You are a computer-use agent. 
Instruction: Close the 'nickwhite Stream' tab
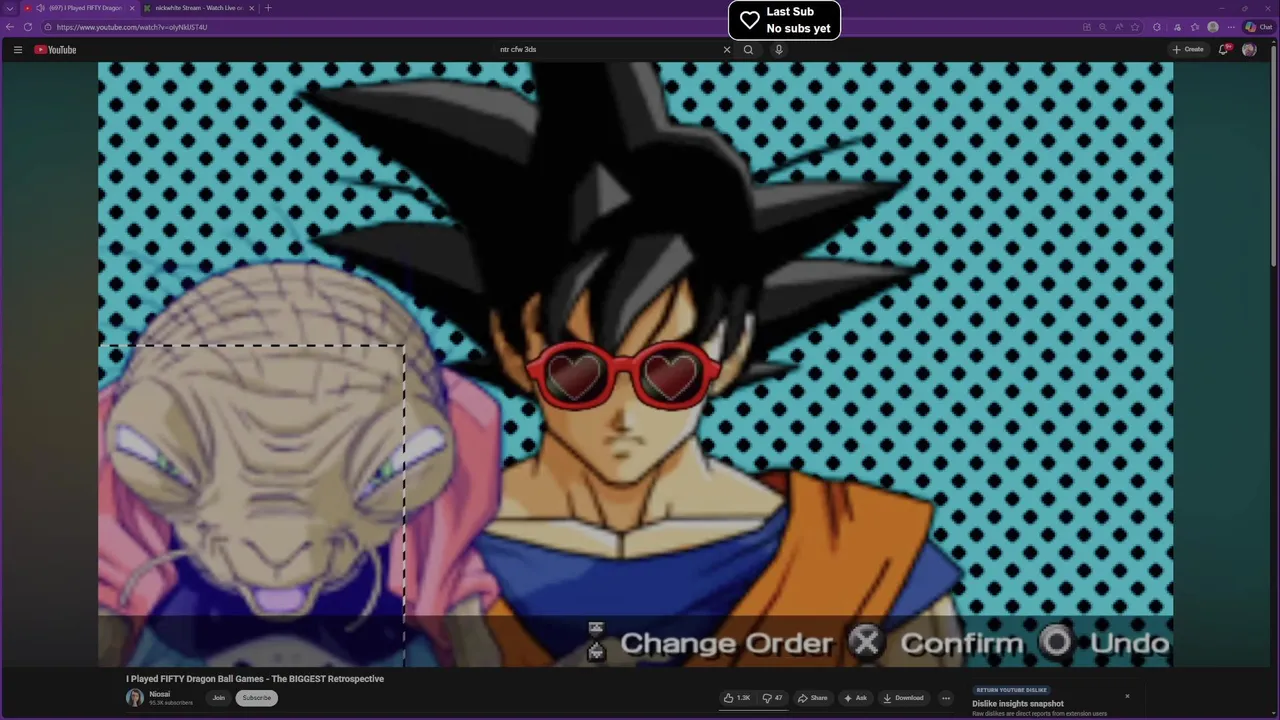[252, 8]
